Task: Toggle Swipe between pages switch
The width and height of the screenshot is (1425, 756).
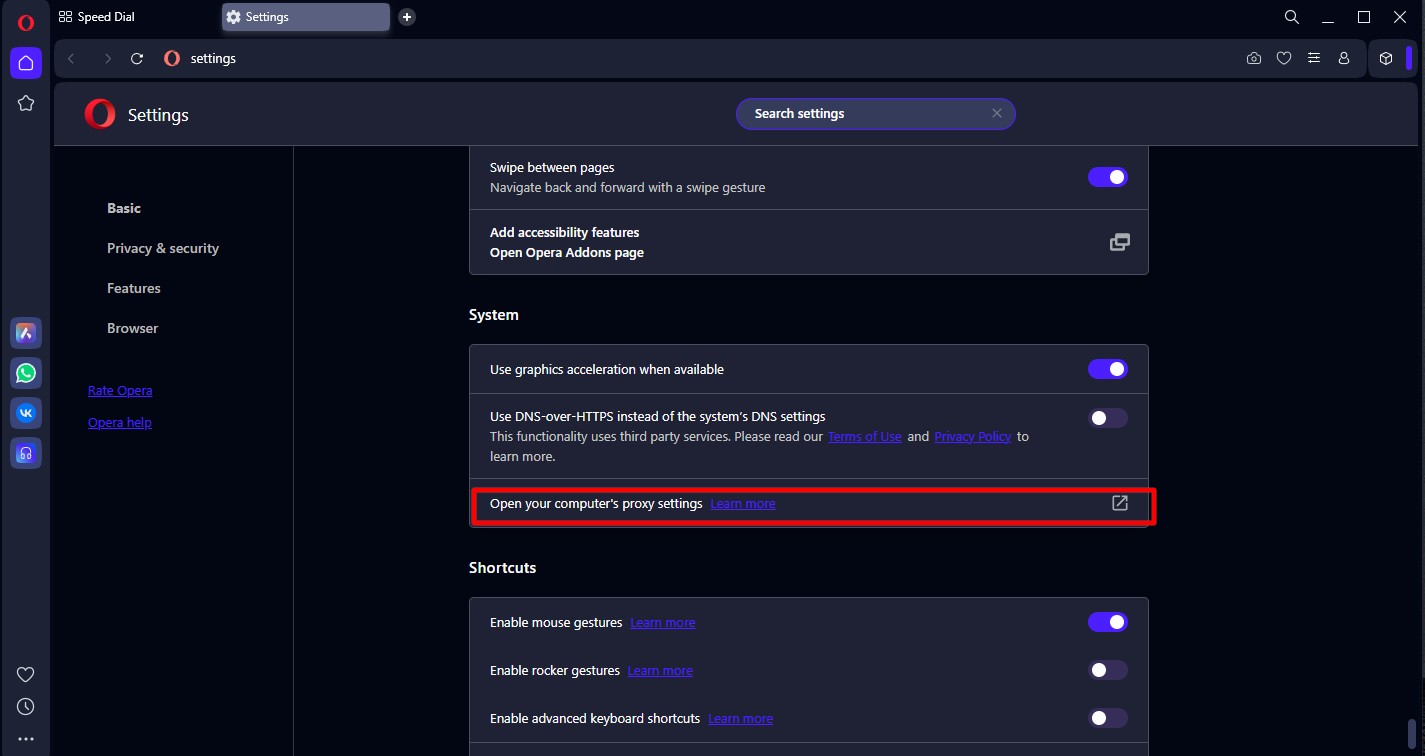Action: [x=1107, y=177]
